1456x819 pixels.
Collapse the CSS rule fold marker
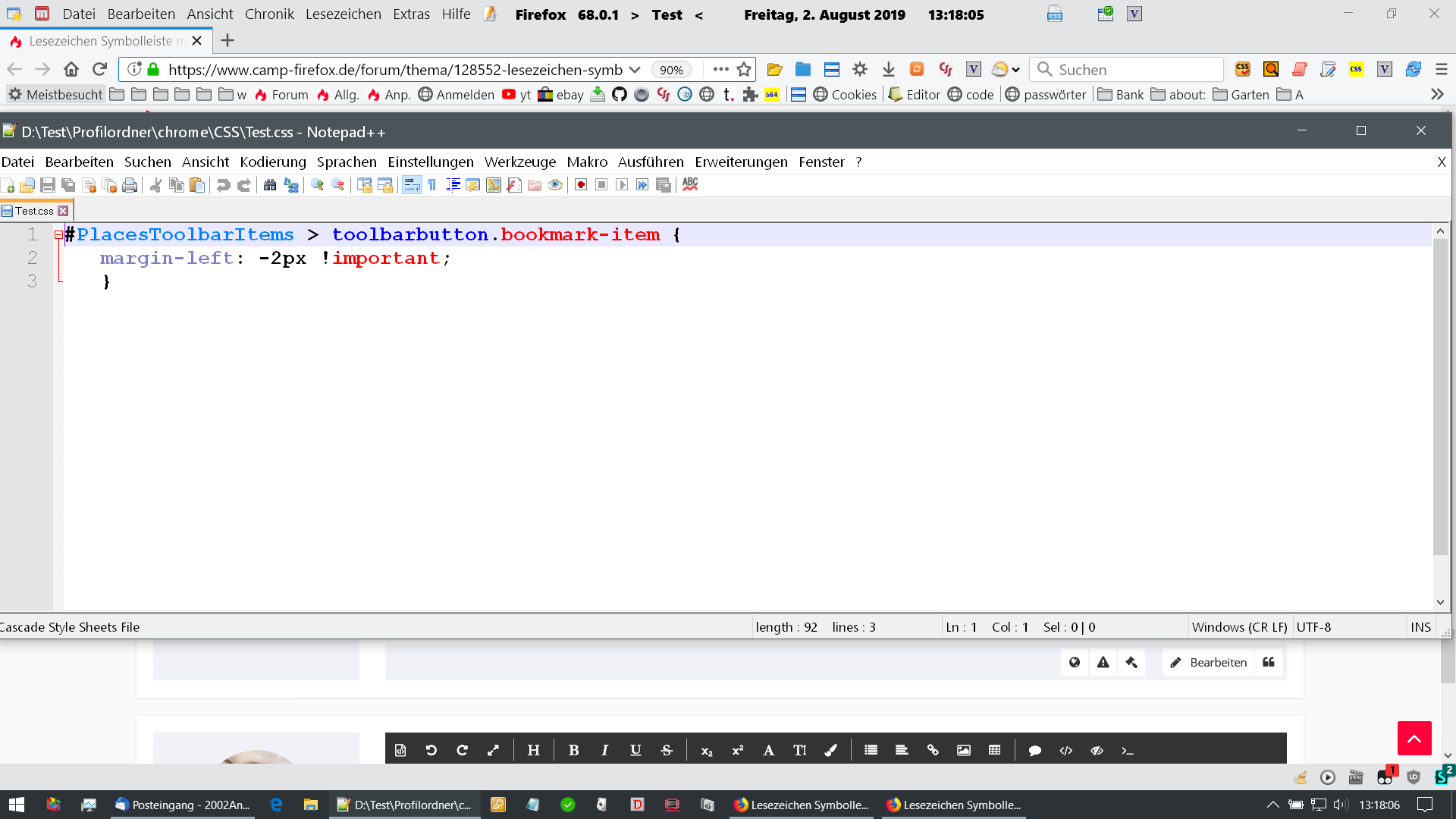pos(58,235)
